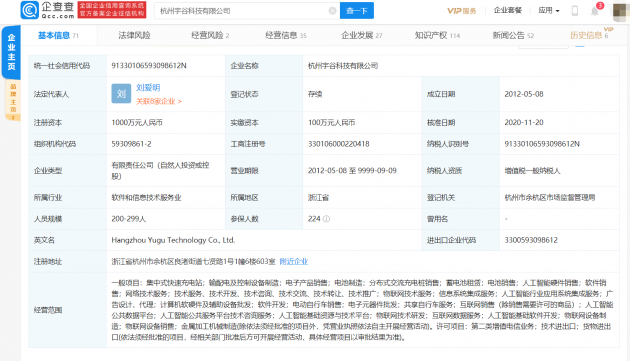Click the 刘 avatar of legal representative

coord(121,94)
